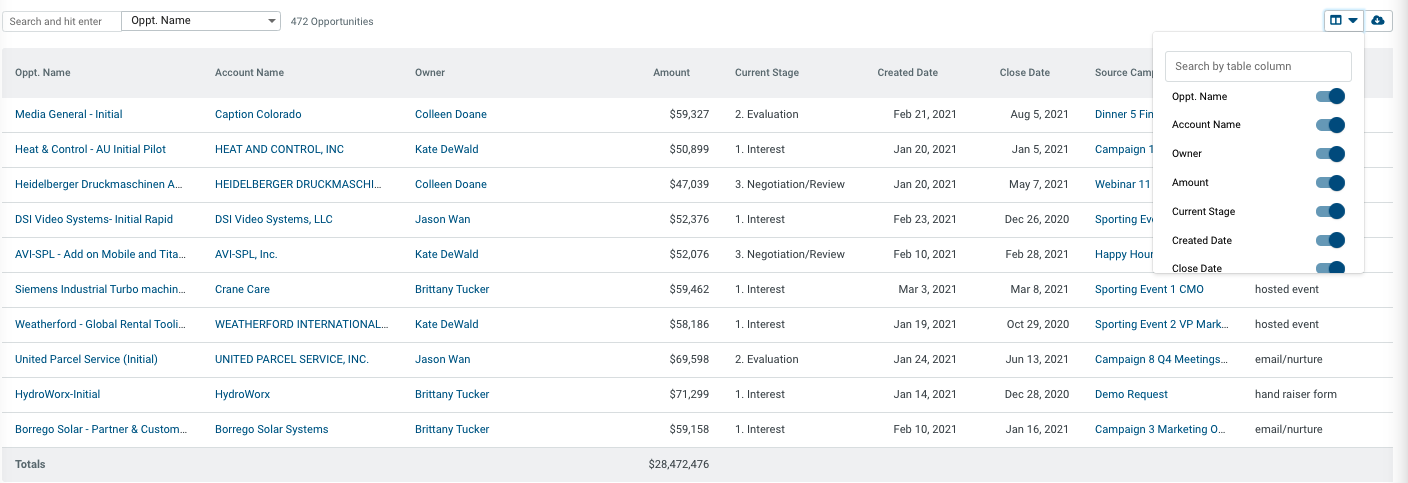
Task: Toggle the Account Name column switch
Action: (x=1330, y=125)
